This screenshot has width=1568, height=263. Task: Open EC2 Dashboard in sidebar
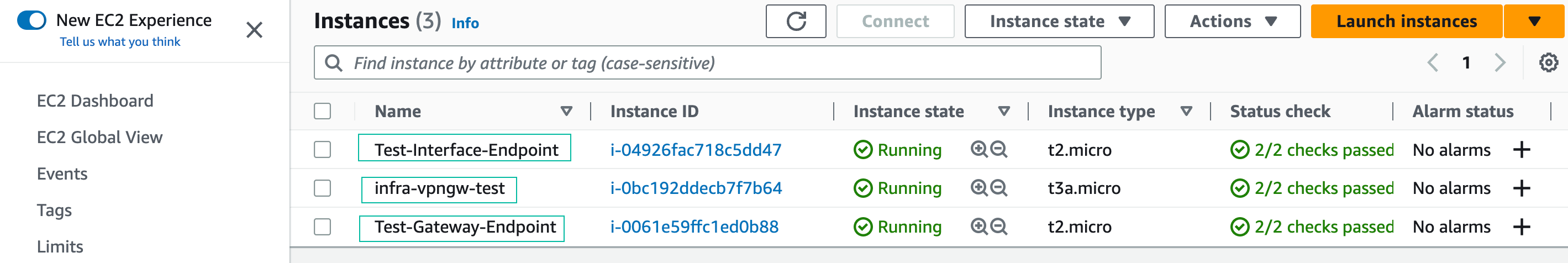95,101
